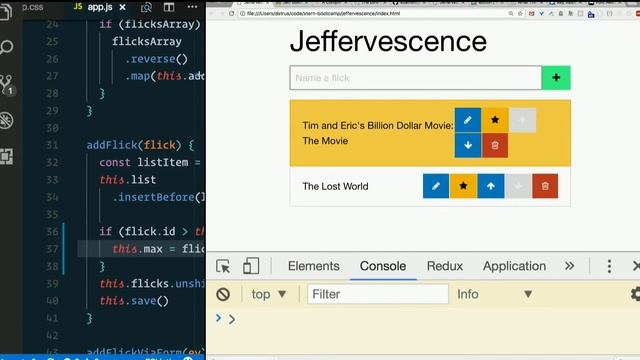Viewport: 640px width, 360px height.
Task: Delete The Lost World with trash icon
Action: coord(545,186)
